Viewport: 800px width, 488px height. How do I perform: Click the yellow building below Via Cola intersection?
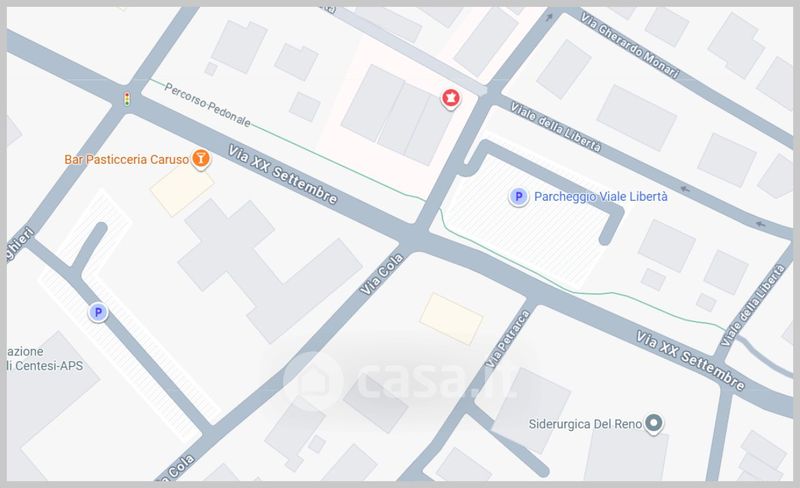451,319
